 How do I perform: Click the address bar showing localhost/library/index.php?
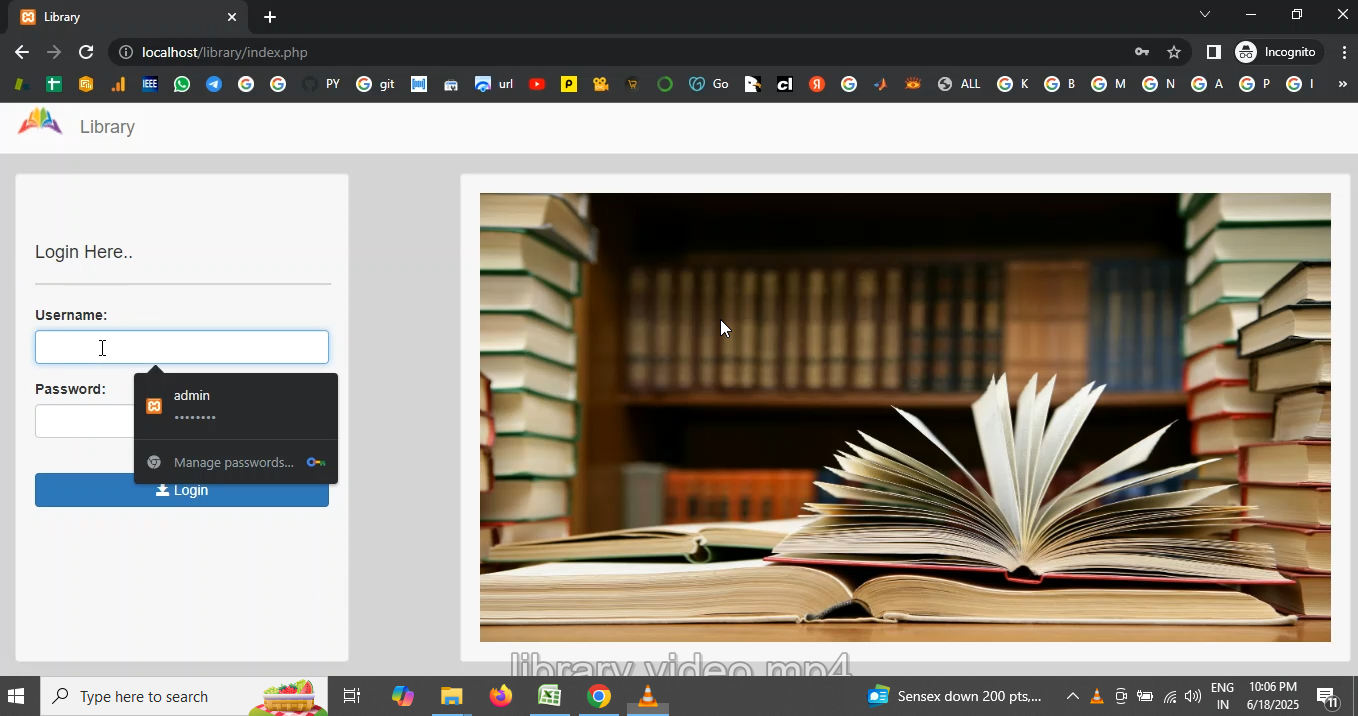pyautogui.click(x=225, y=52)
